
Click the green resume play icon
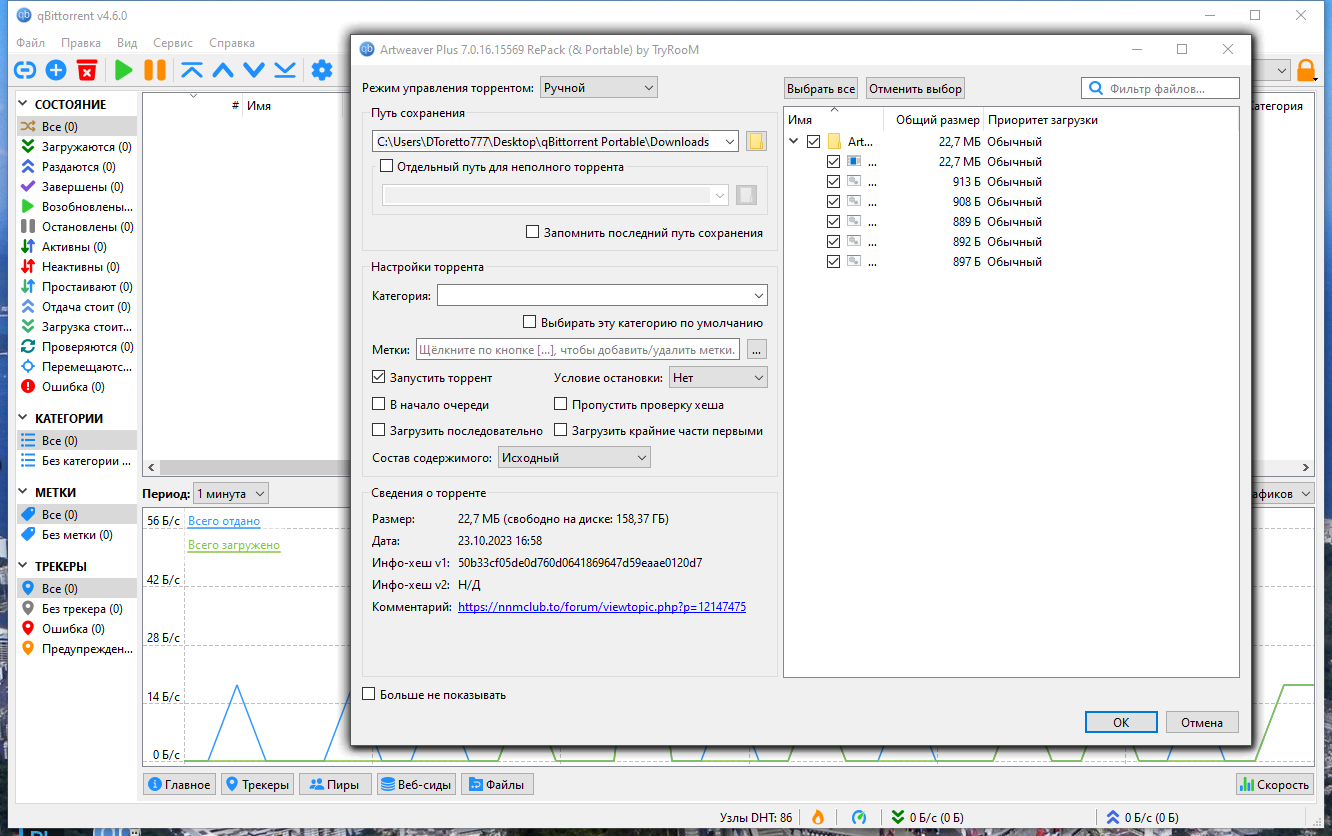(x=123, y=70)
